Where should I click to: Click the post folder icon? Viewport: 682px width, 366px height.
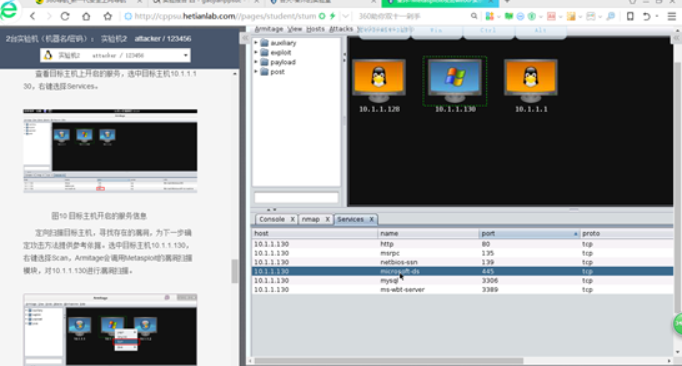tap(264, 71)
